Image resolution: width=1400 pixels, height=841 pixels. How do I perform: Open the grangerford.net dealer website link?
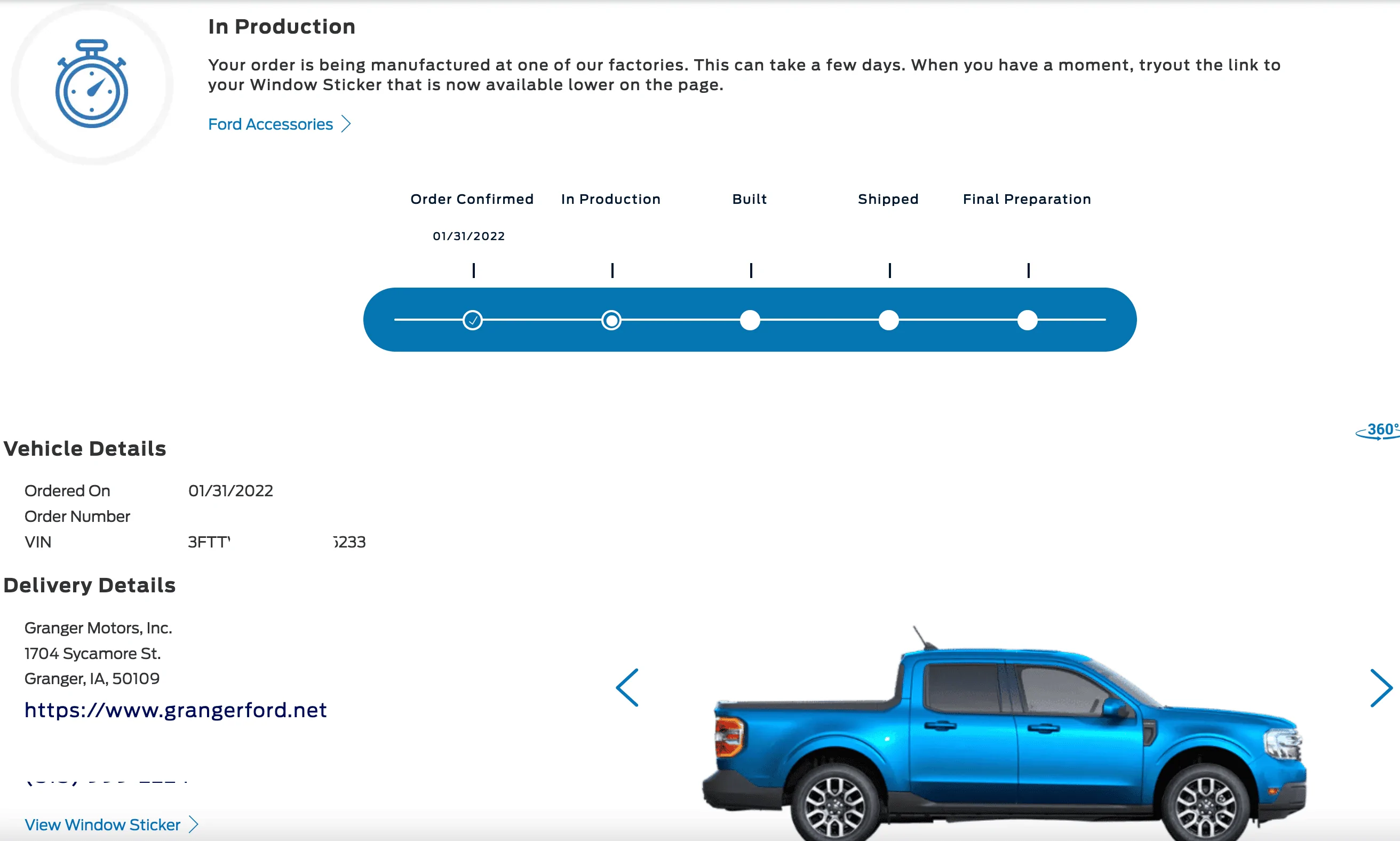pos(176,710)
